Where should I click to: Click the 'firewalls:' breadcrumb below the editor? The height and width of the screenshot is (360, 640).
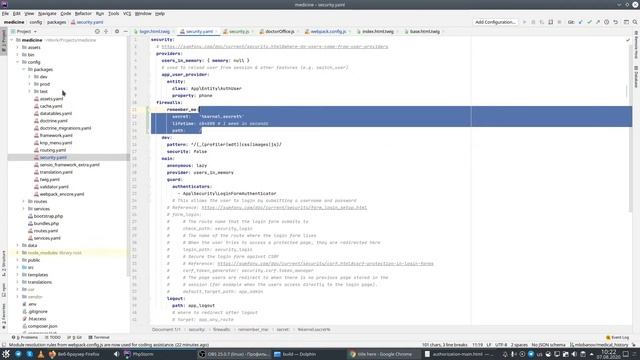tap(222, 329)
